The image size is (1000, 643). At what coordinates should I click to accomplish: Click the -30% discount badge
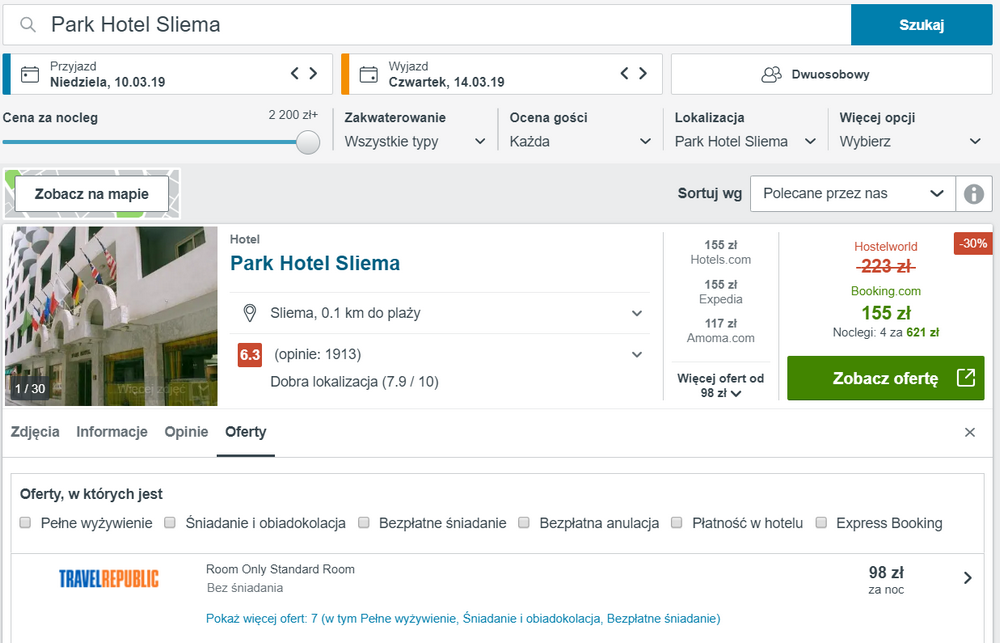[973, 244]
